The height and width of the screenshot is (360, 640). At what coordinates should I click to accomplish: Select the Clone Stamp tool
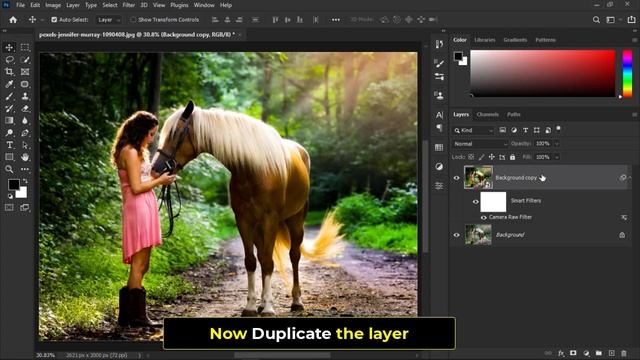25,96
